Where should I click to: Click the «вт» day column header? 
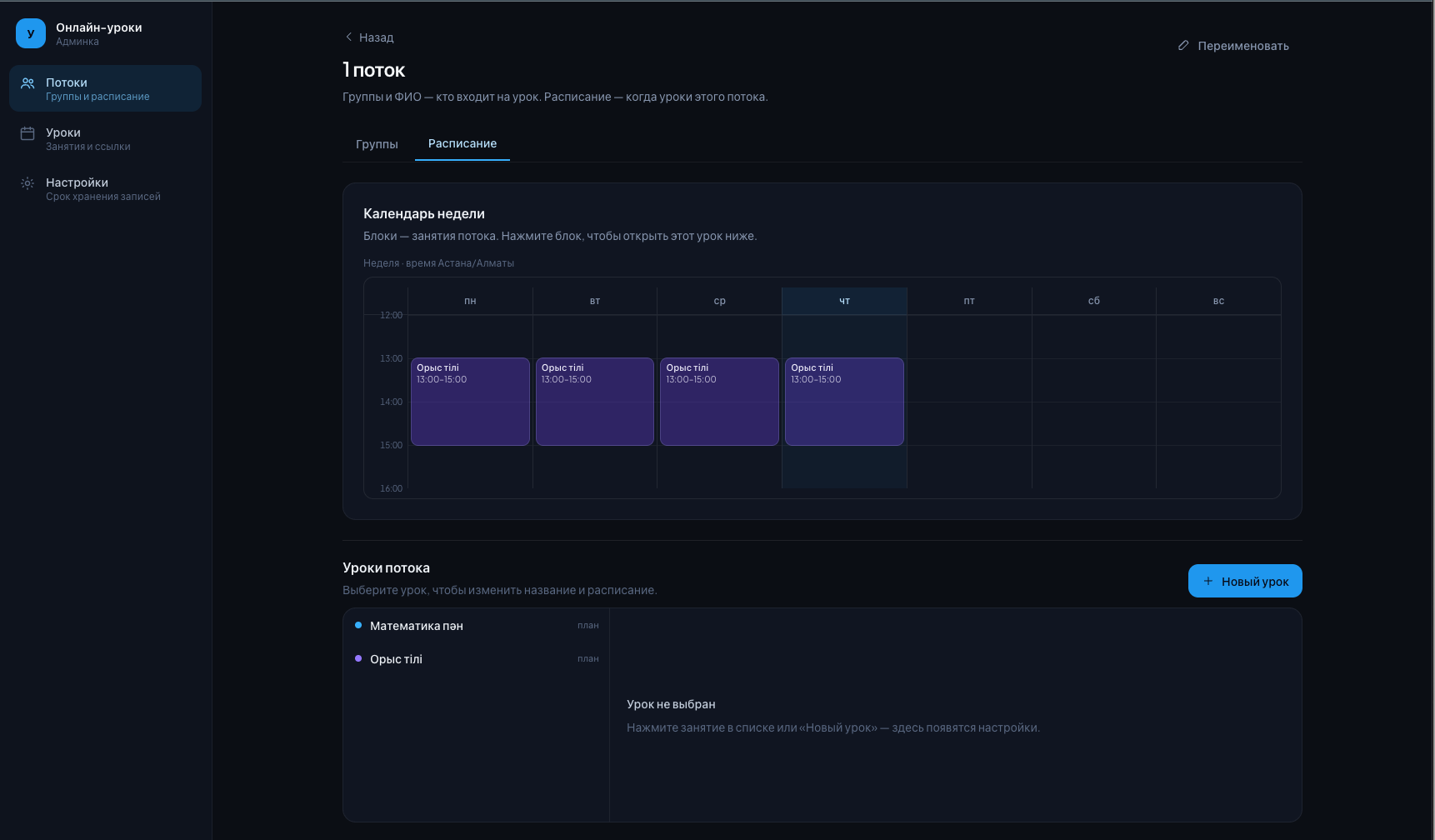pyautogui.click(x=595, y=301)
